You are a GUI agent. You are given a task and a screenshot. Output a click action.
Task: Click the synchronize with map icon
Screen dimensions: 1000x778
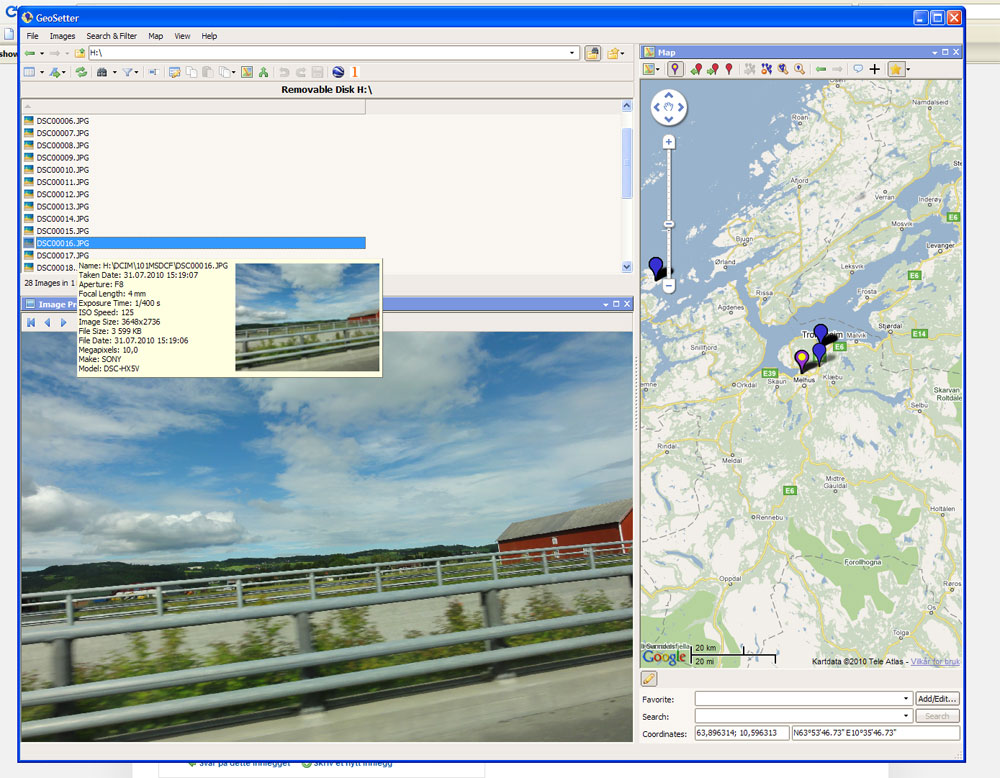pyautogui.click(x=247, y=72)
